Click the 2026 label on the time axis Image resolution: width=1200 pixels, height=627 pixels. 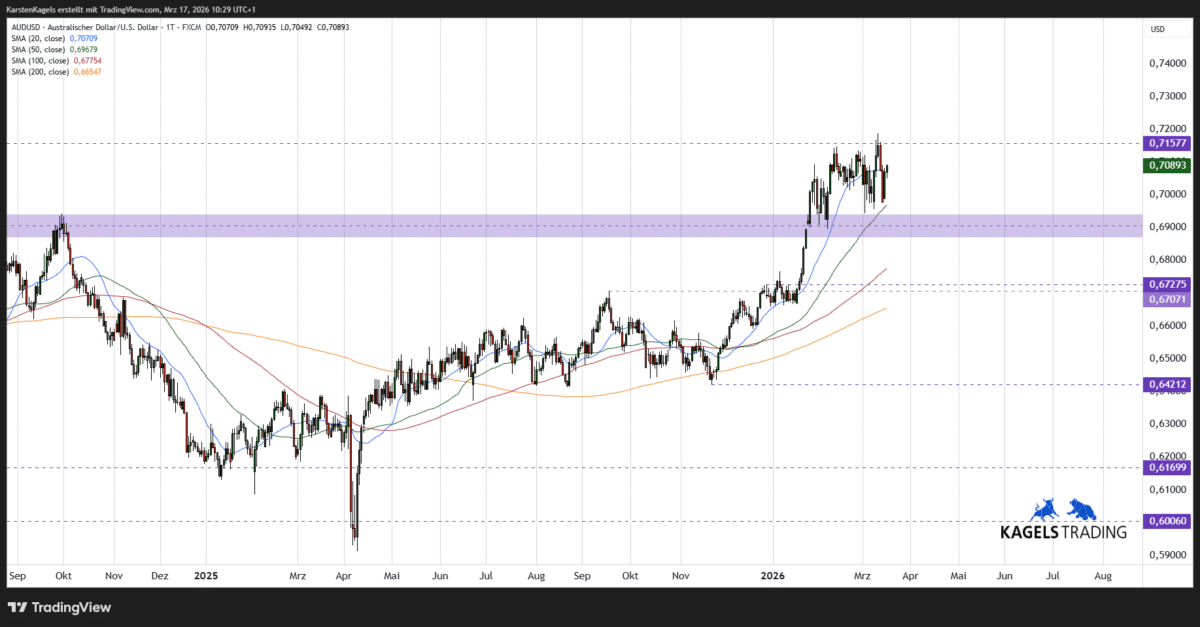773,576
